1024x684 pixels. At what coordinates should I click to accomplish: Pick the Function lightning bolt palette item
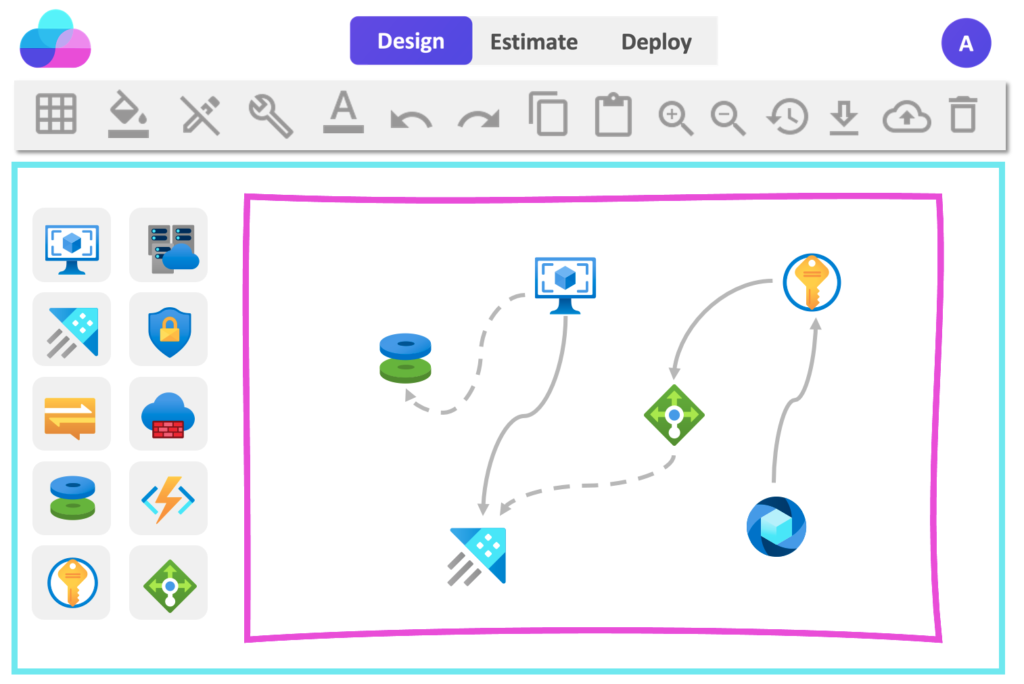pyautogui.click(x=168, y=498)
